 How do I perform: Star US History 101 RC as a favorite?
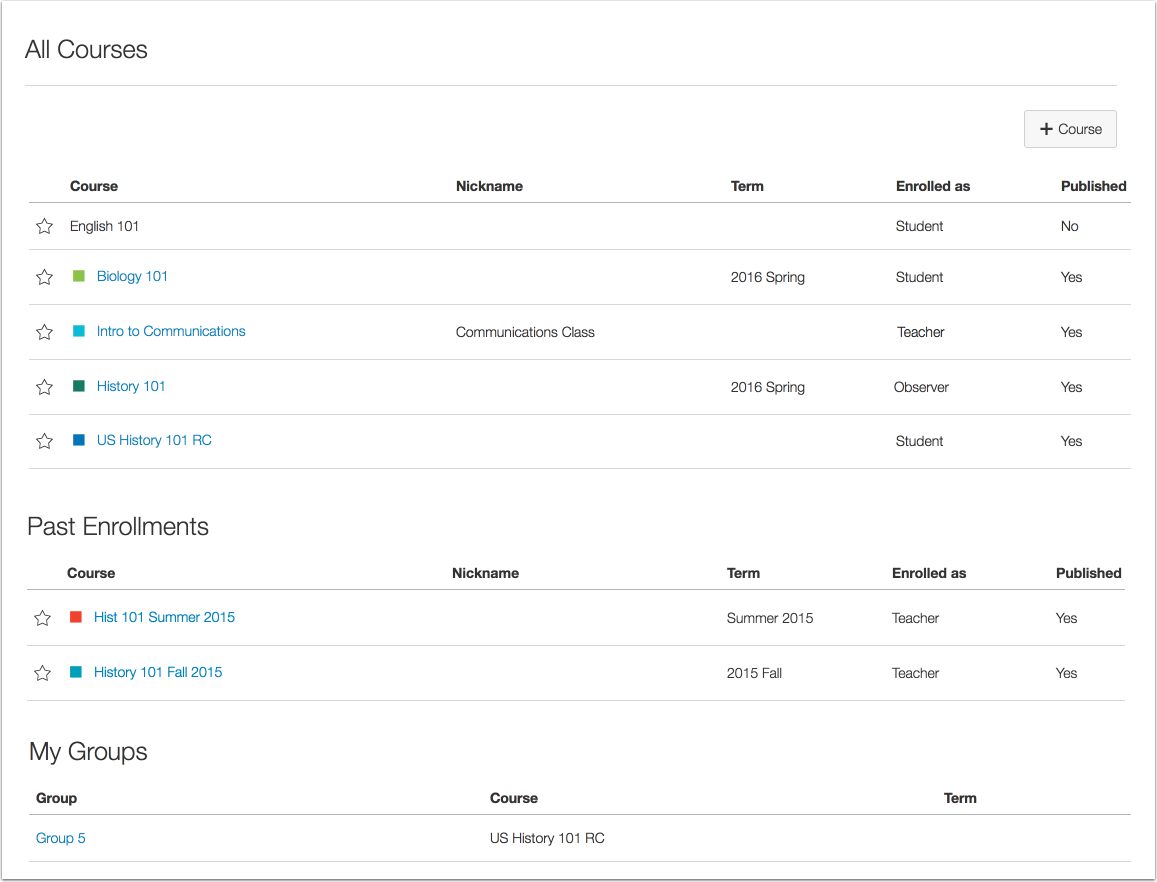pyautogui.click(x=44, y=440)
